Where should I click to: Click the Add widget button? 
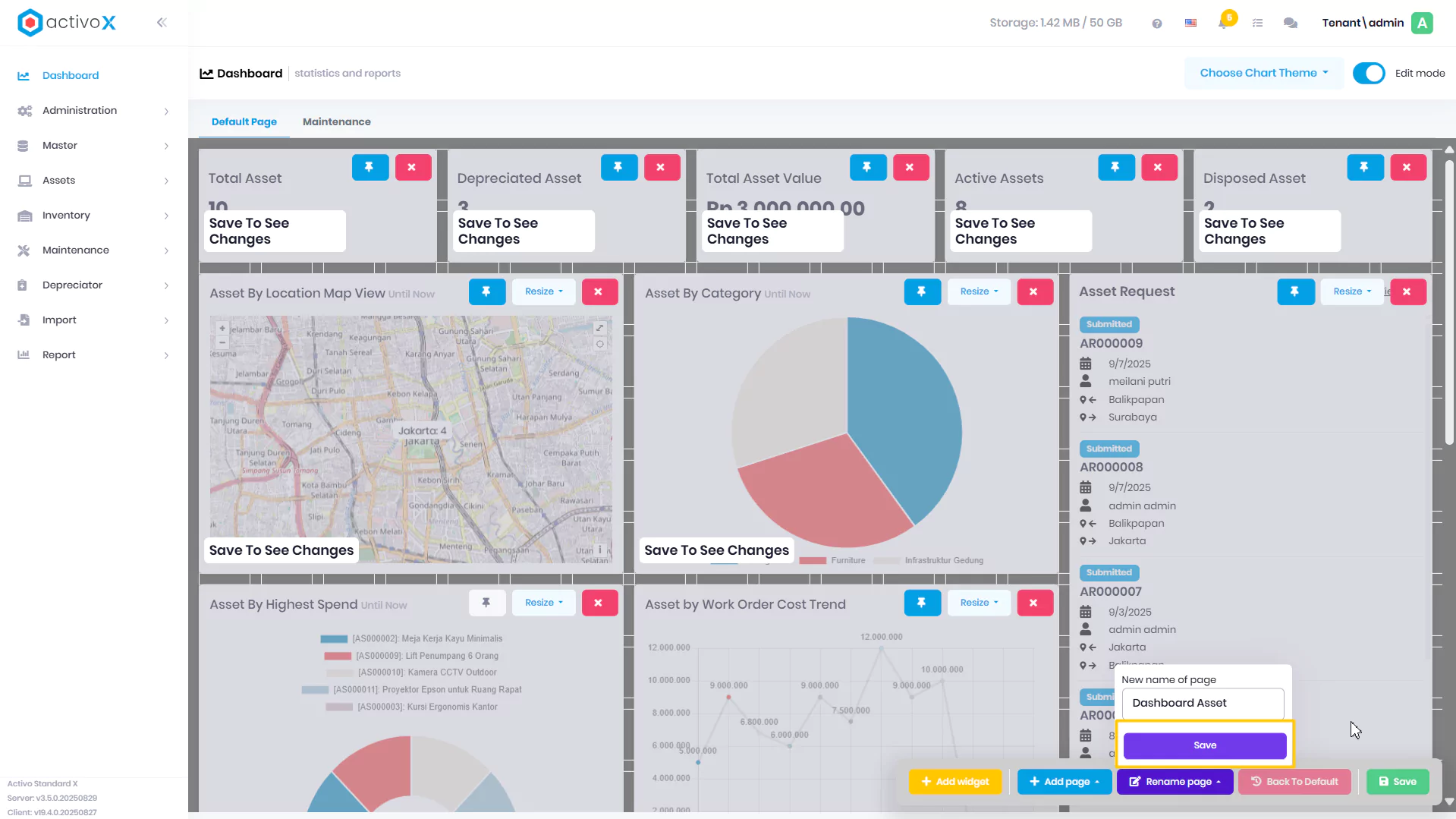point(955,782)
